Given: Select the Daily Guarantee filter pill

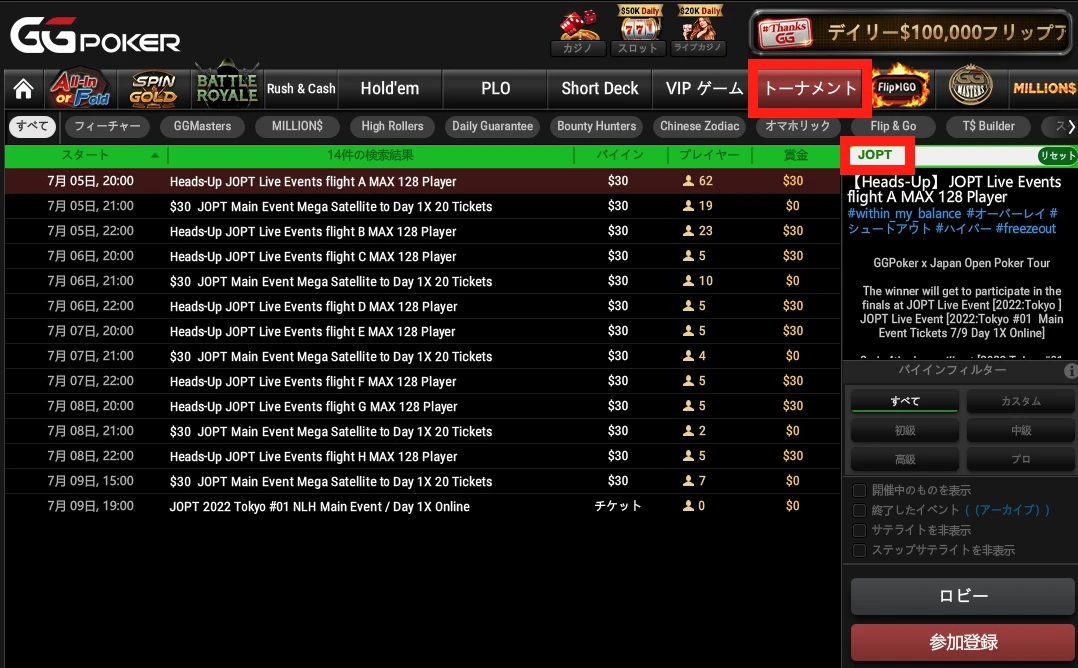Looking at the screenshot, I should [492, 126].
